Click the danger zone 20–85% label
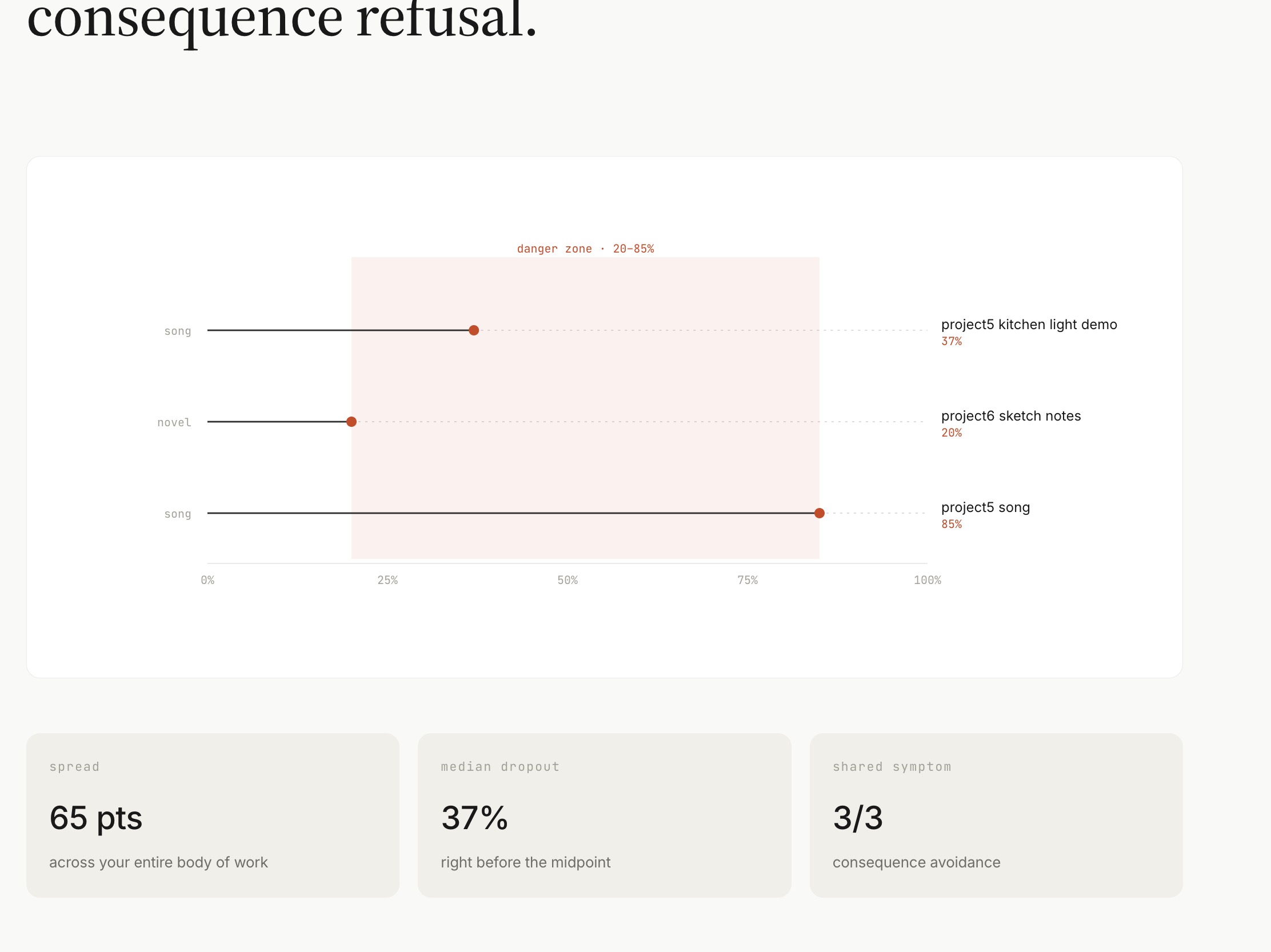Screen dimensions: 1271x952 (x=585, y=249)
